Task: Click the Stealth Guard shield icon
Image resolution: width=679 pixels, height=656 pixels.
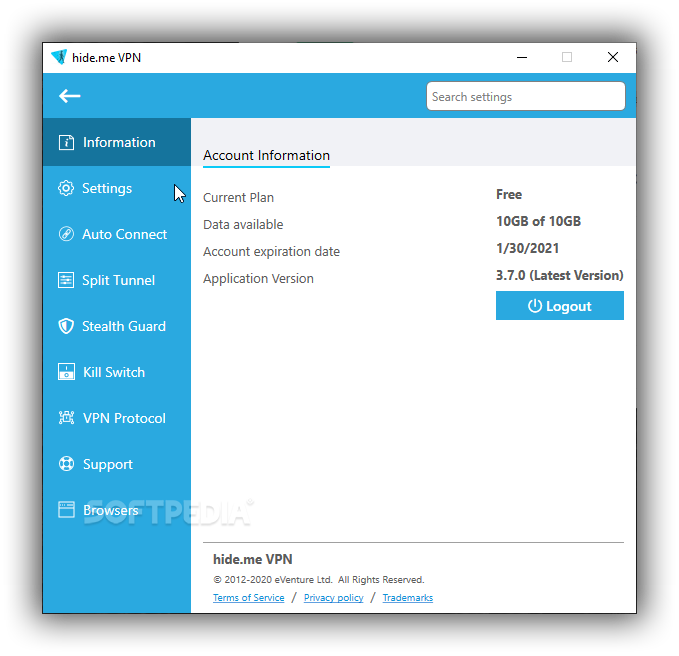Action: click(x=66, y=326)
